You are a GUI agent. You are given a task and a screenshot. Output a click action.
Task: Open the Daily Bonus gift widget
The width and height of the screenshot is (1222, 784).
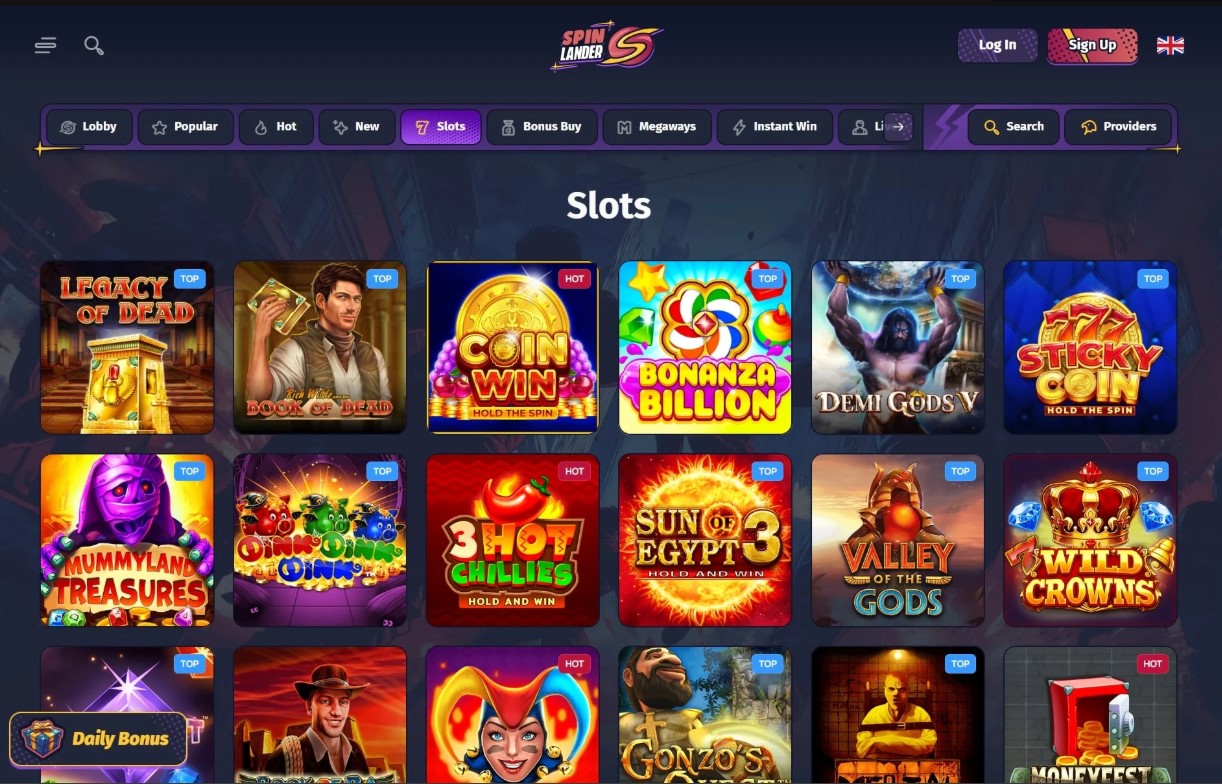98,739
